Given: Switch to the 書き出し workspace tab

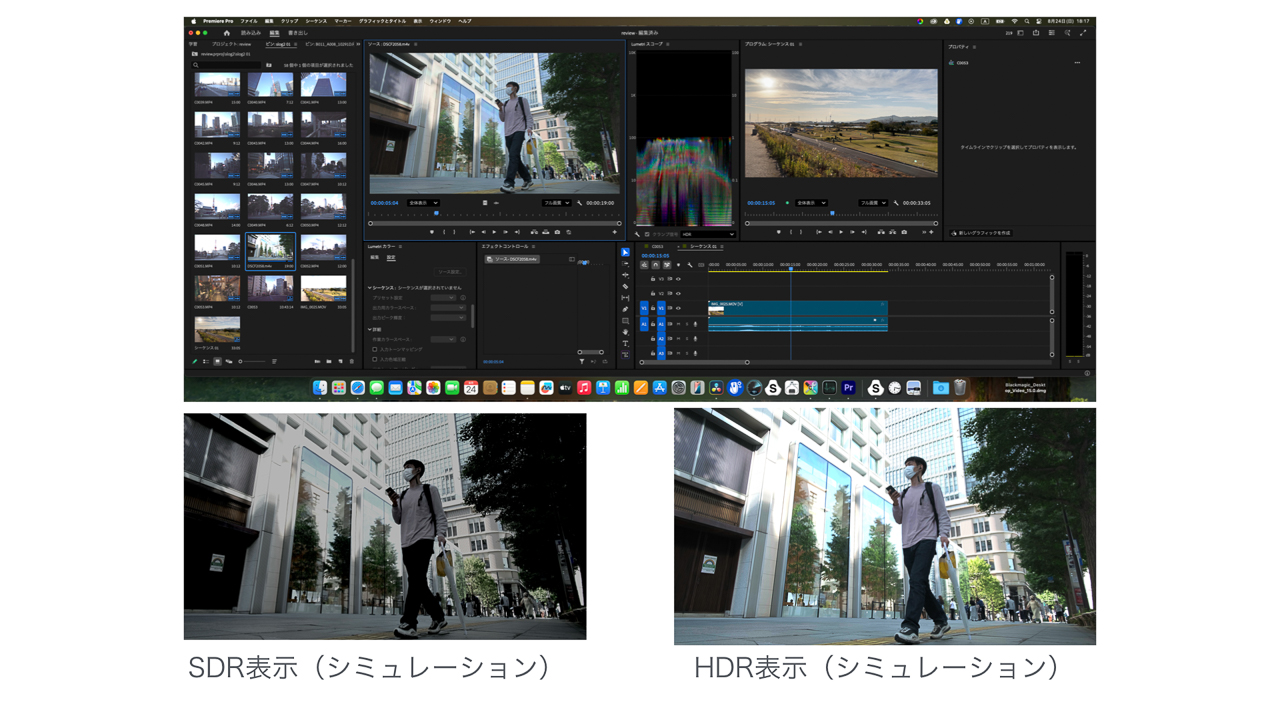Looking at the screenshot, I should coord(298,33).
